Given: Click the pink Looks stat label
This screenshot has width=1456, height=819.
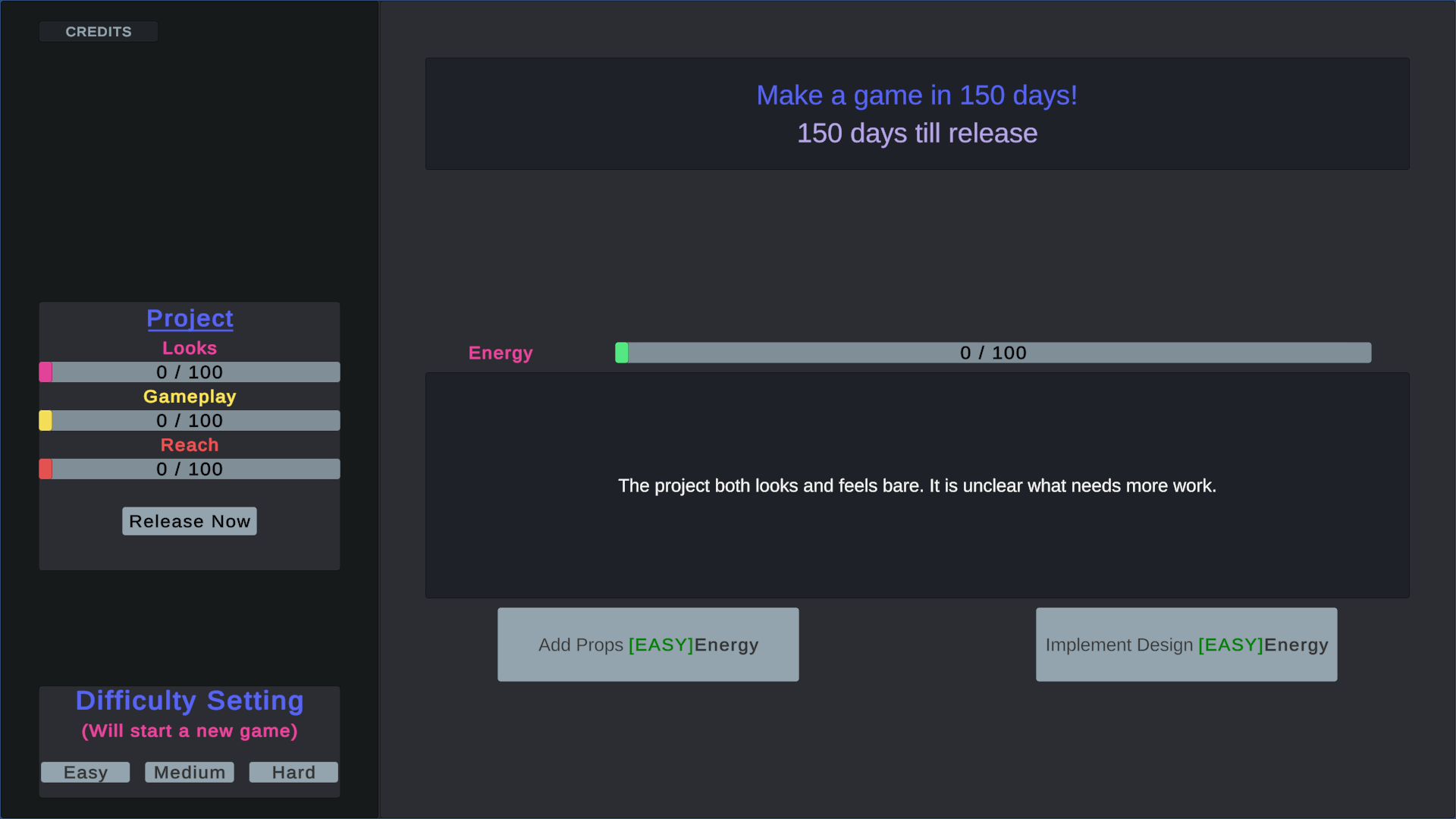Looking at the screenshot, I should point(189,347).
